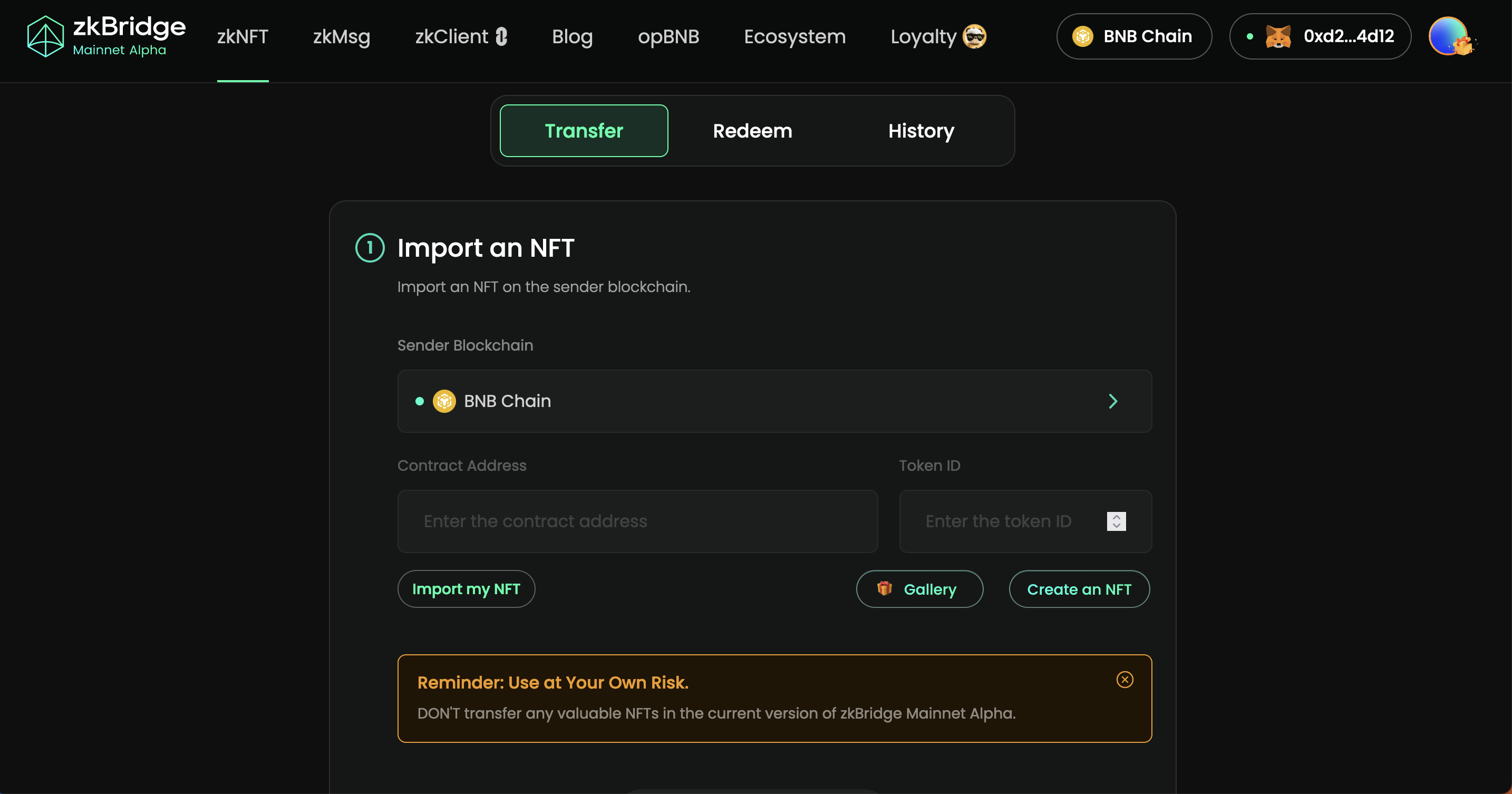Click the BNB coin icon in header
Viewport: 1512px width, 794px height.
click(x=1082, y=36)
